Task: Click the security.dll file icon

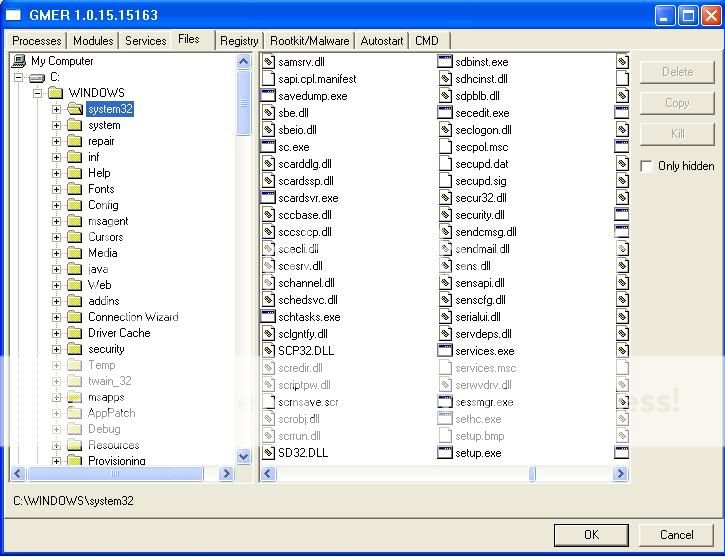Action: pos(445,215)
